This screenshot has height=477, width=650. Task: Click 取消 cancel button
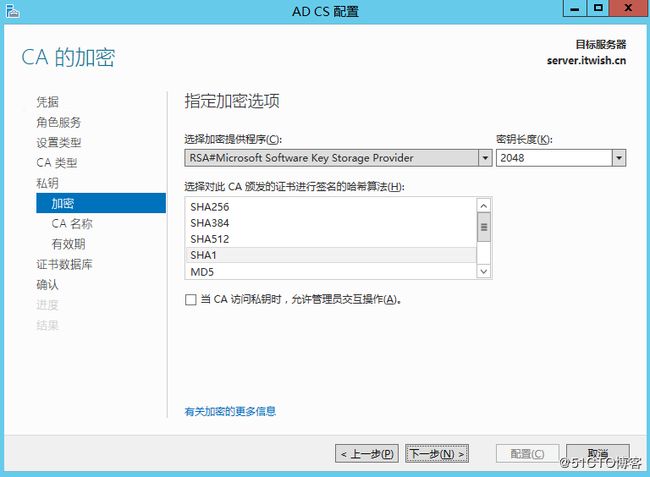tap(598, 454)
